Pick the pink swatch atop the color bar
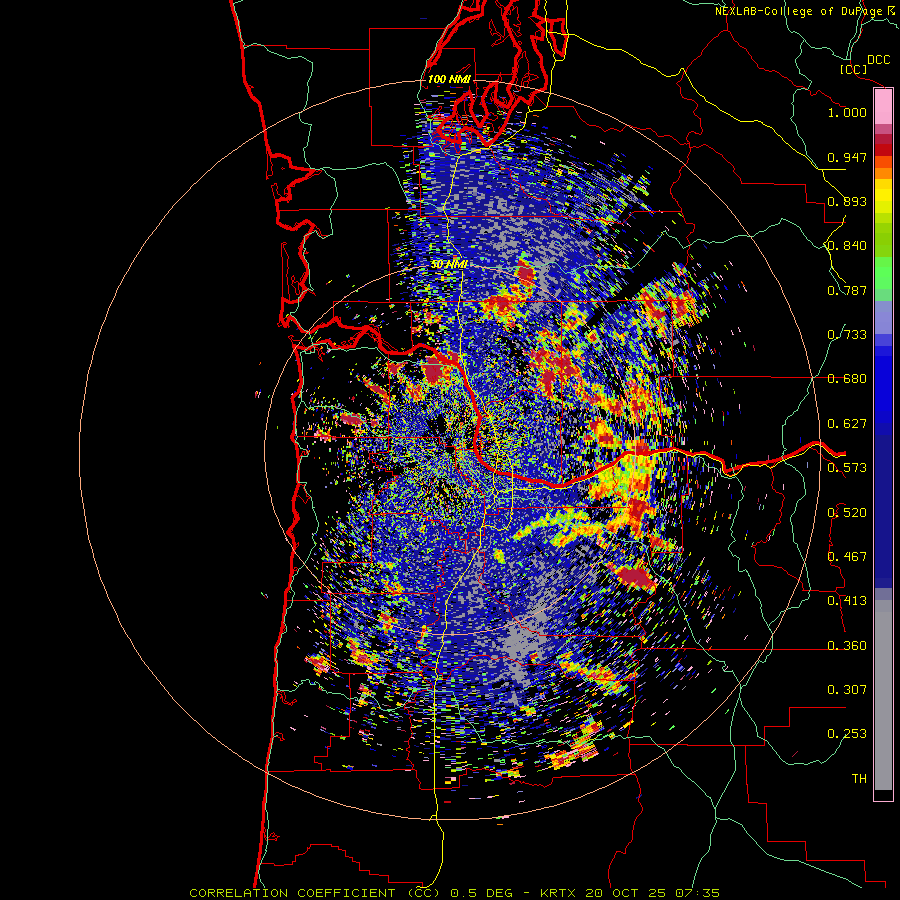900x900 pixels. [883, 108]
